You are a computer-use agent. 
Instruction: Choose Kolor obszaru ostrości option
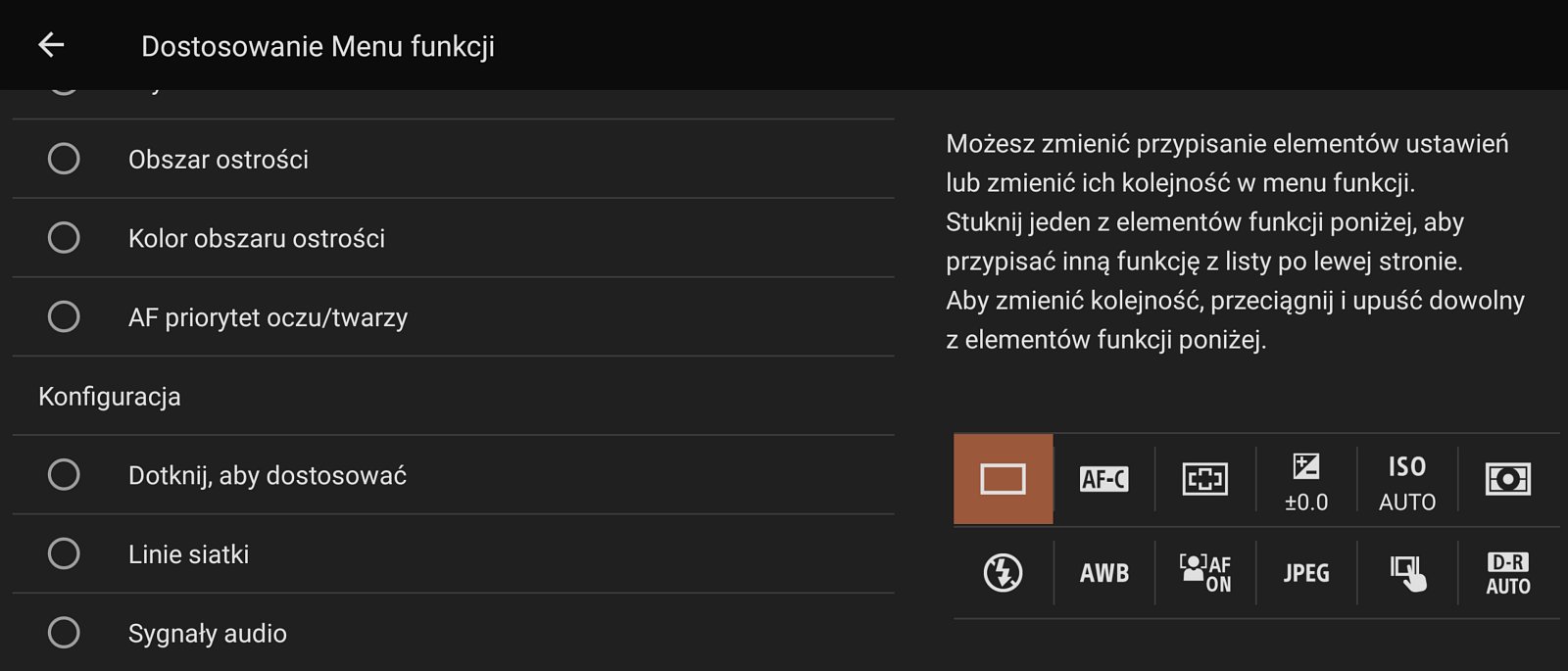pos(454,238)
